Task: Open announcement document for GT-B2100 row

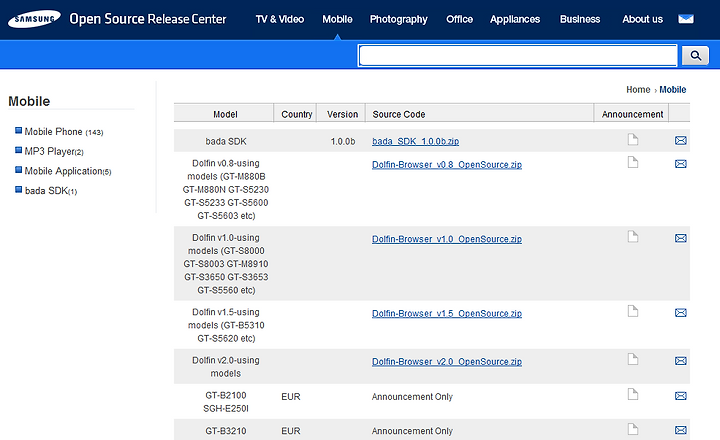Action: point(633,394)
